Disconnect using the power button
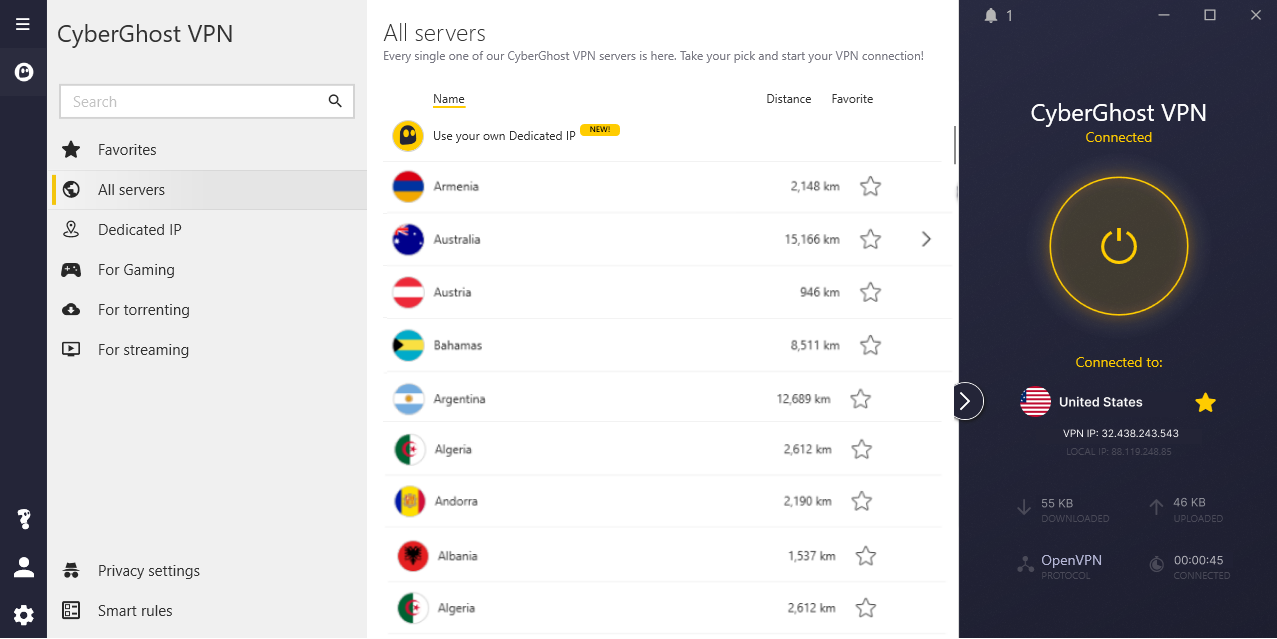 click(x=1118, y=246)
